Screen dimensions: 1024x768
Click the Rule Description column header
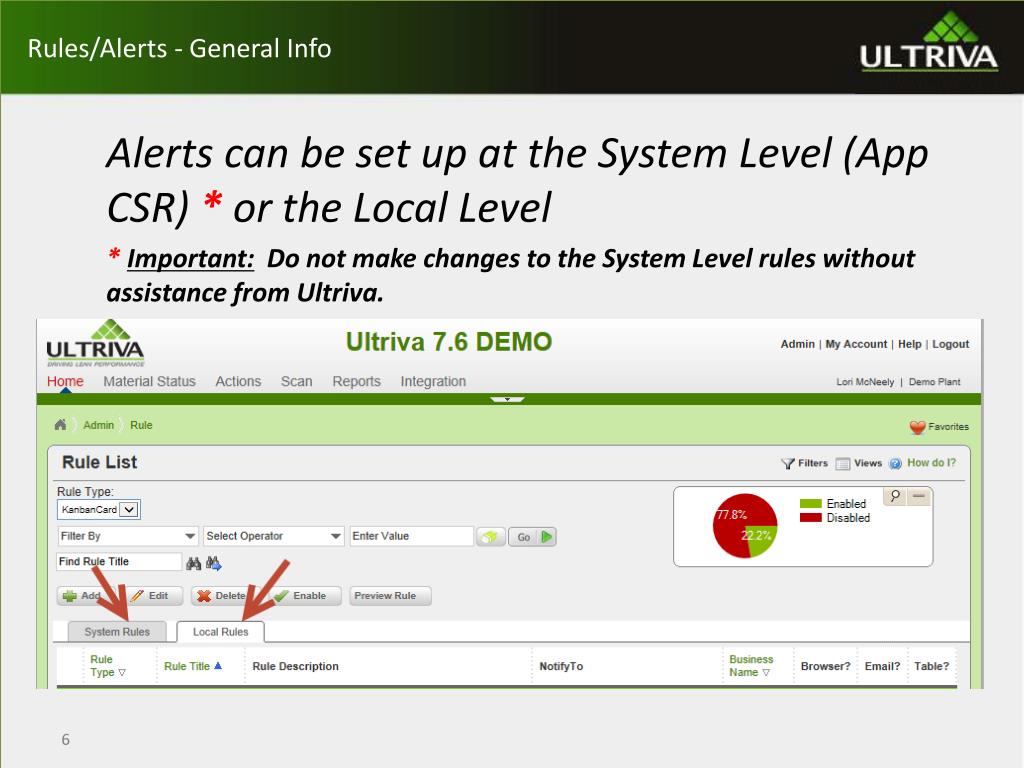click(x=296, y=666)
